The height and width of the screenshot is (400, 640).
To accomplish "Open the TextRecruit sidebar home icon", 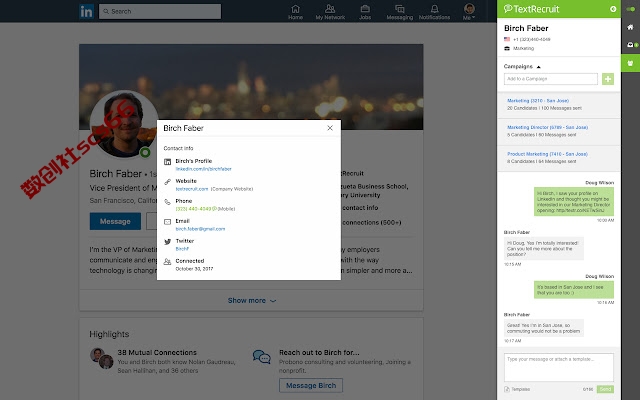I will (631, 27).
